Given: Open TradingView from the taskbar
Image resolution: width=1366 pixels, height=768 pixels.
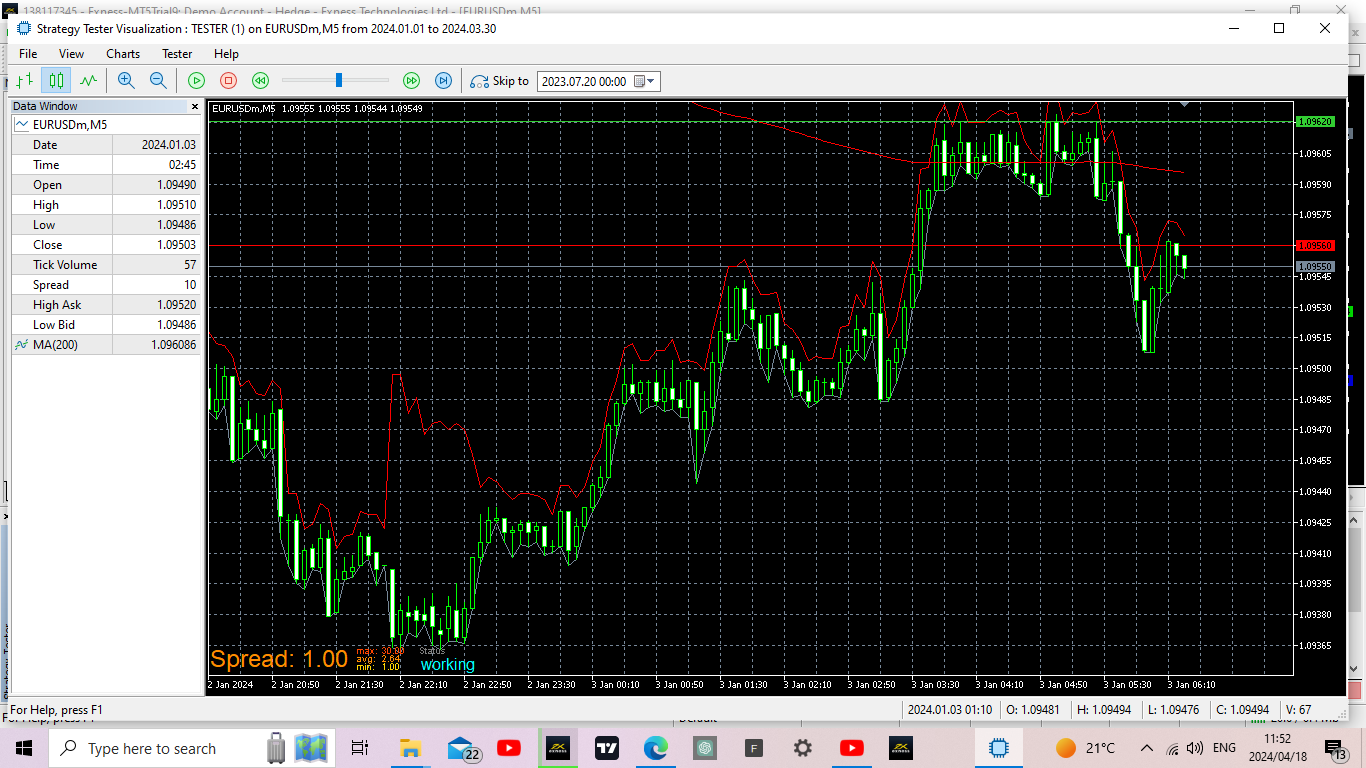Looking at the screenshot, I should (x=606, y=748).
